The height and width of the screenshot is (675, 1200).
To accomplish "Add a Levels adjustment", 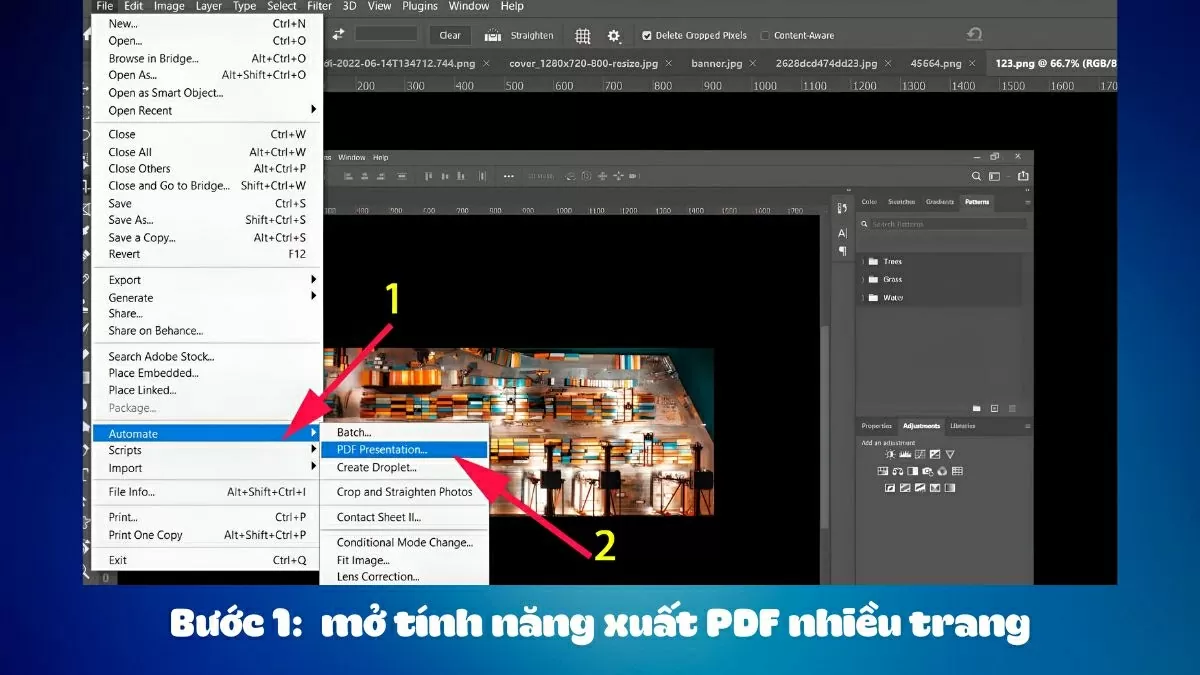I will (x=904, y=455).
